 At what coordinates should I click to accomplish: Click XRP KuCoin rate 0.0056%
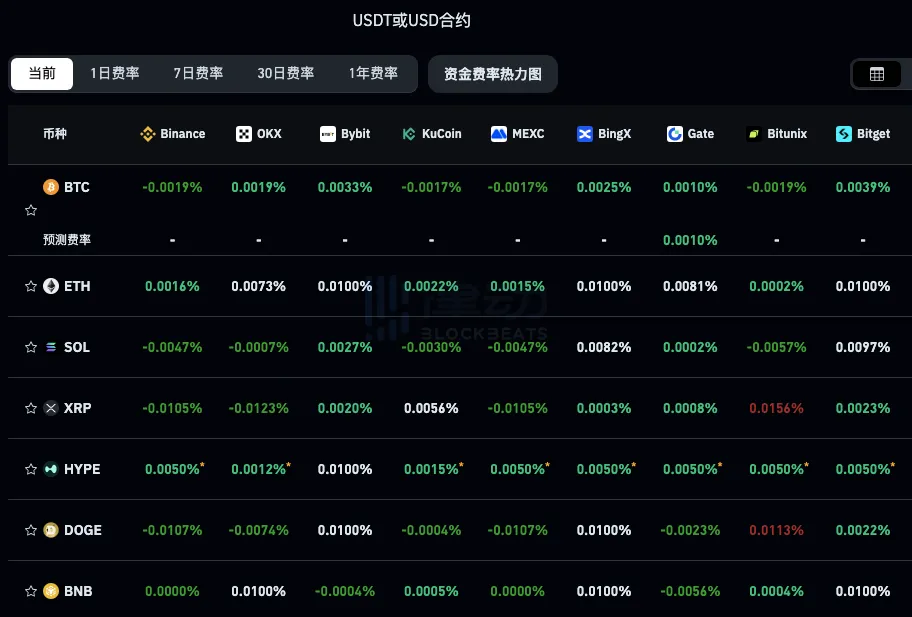coord(431,408)
